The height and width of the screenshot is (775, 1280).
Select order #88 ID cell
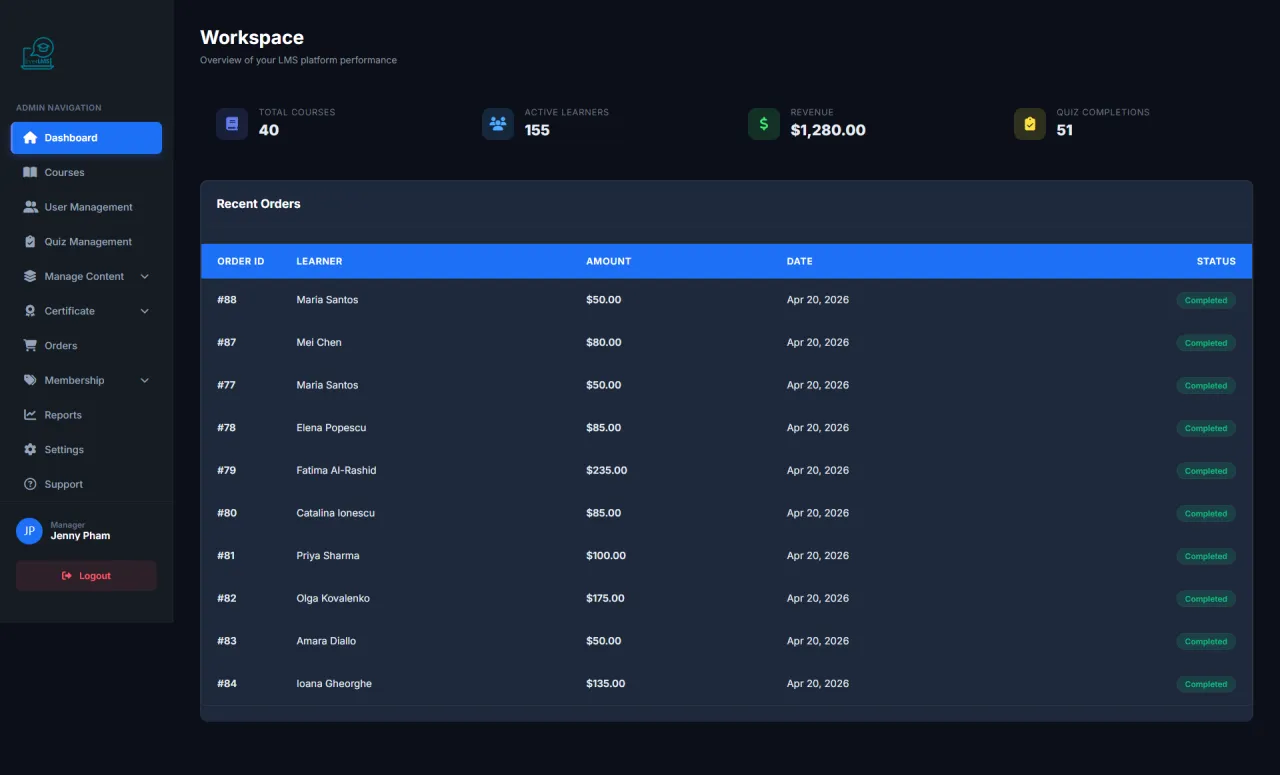click(227, 300)
